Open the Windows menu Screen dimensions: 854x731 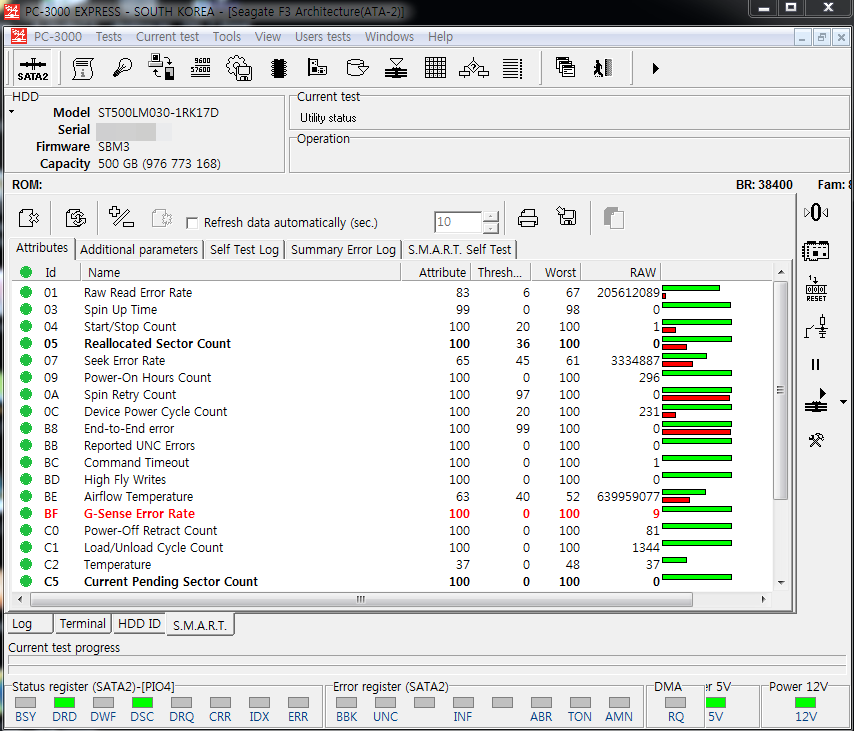point(389,36)
